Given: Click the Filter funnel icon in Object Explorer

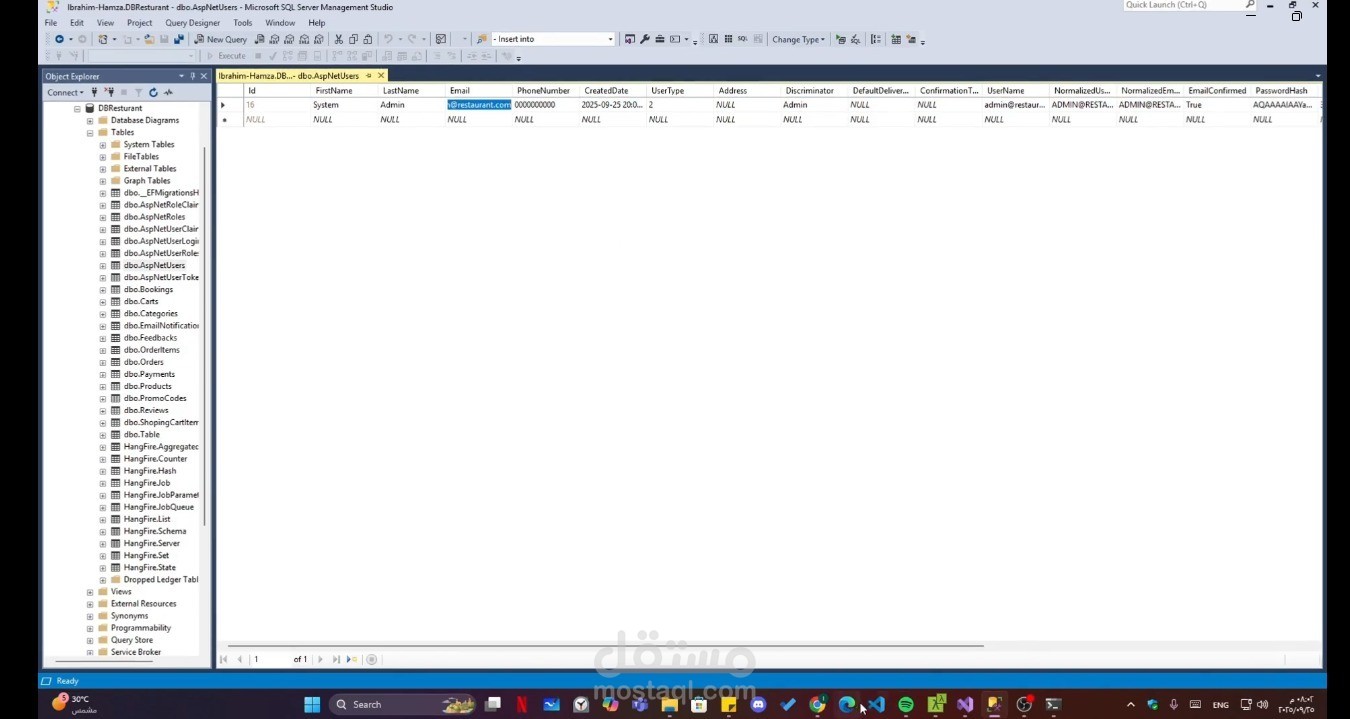Looking at the screenshot, I should 139,92.
